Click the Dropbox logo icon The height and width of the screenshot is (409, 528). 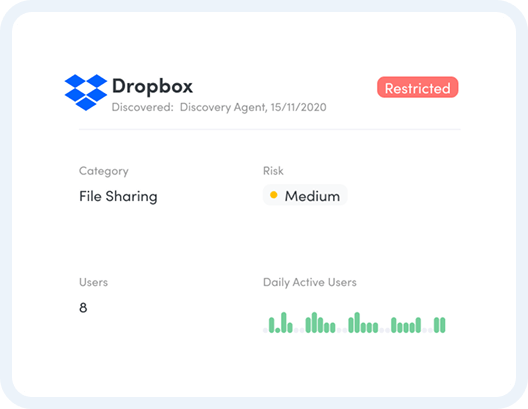(x=86, y=92)
